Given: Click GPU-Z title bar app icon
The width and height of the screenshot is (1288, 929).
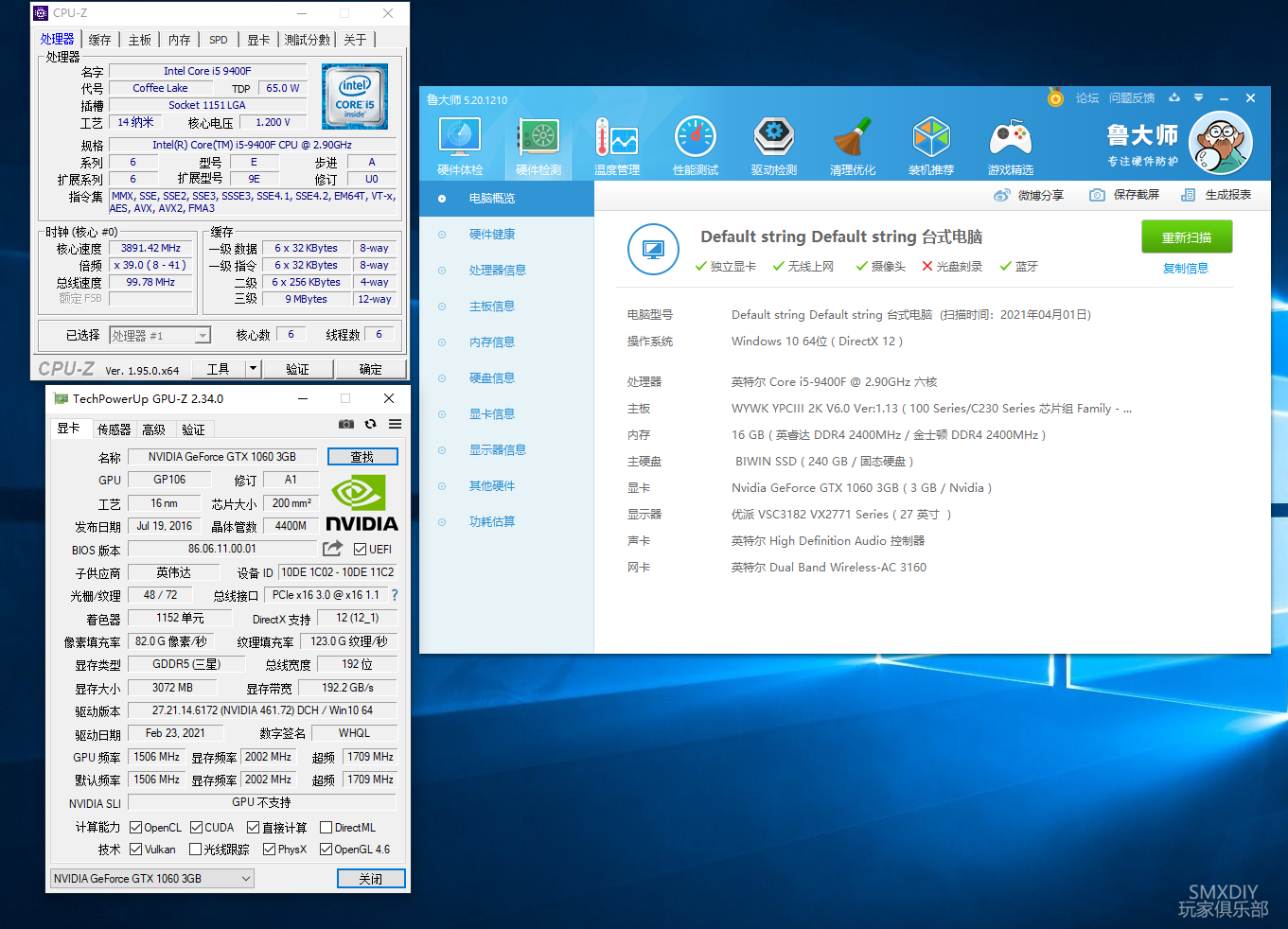Looking at the screenshot, I should click(x=62, y=398).
